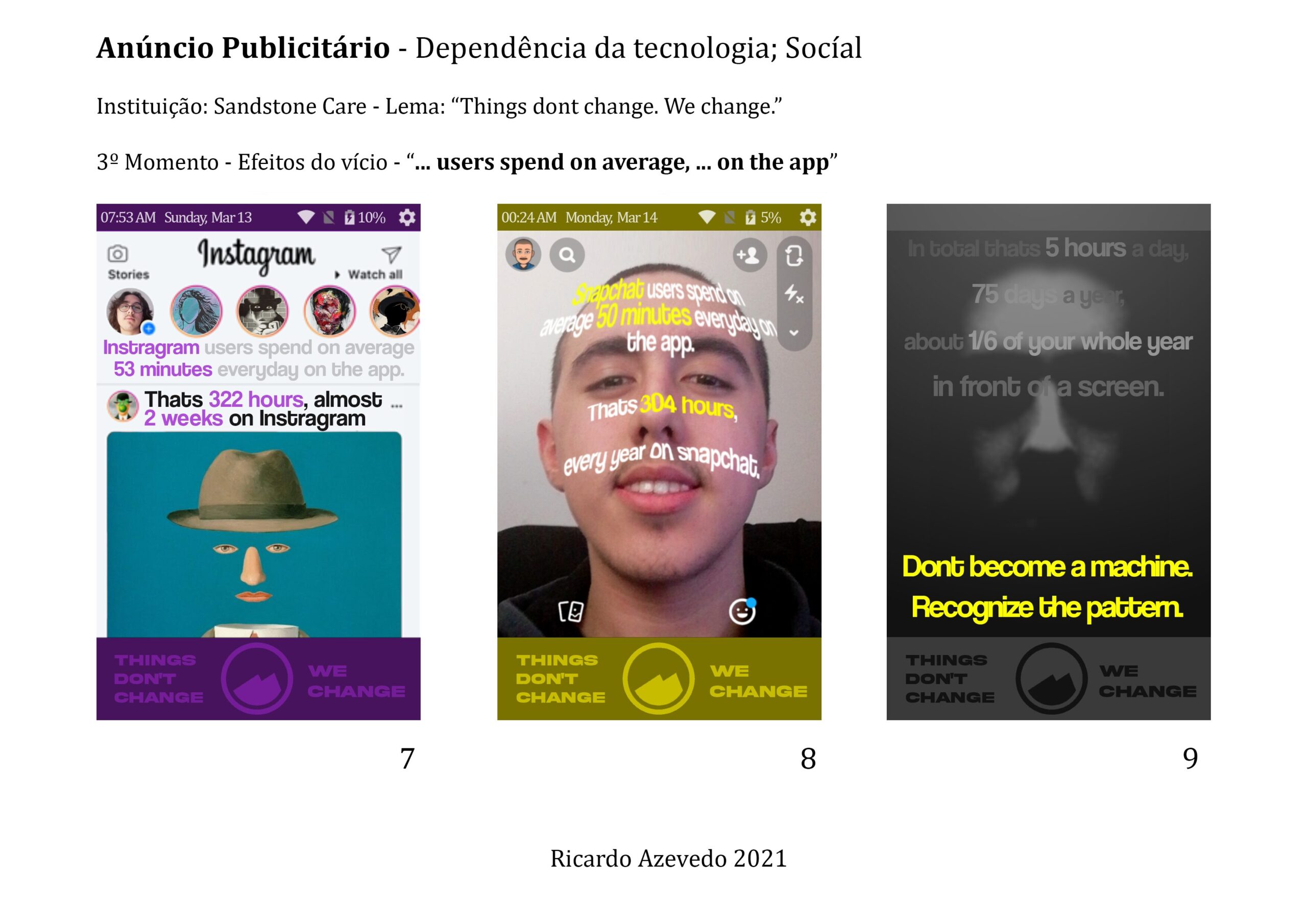View fourth story with red painted face
Screen dimensions: 1307x924
pyautogui.click(x=330, y=311)
